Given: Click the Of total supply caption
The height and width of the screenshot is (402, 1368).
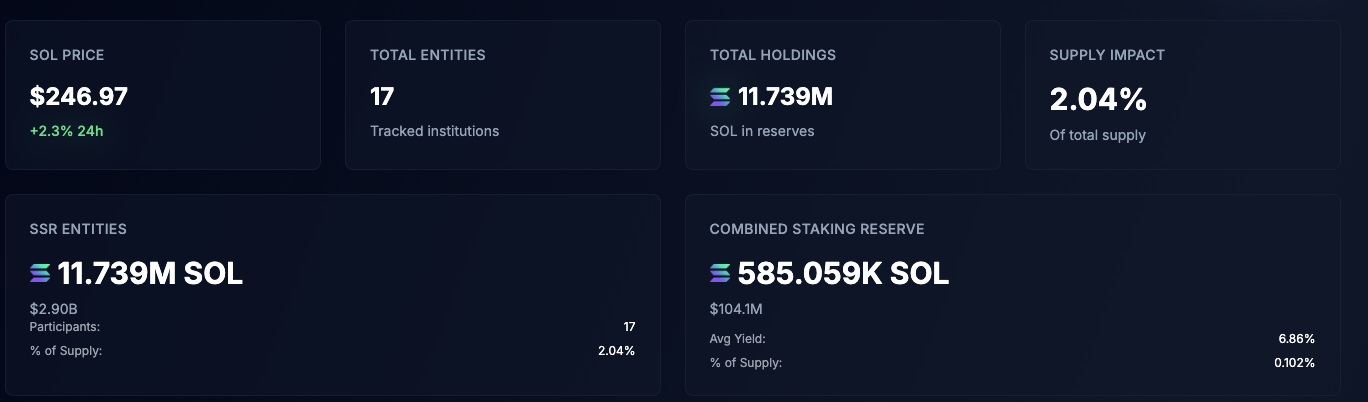Looking at the screenshot, I should (1097, 135).
